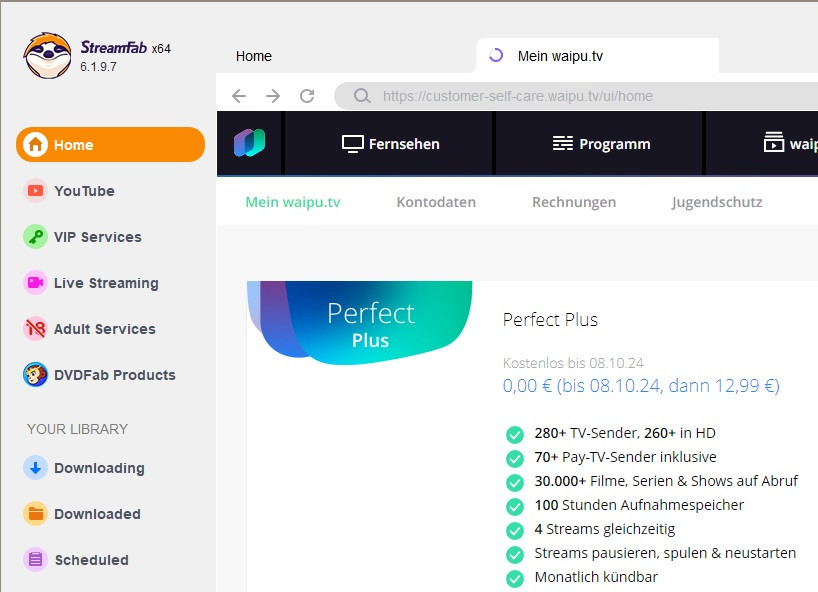Open Adult Services section
The image size is (818, 592).
click(104, 329)
